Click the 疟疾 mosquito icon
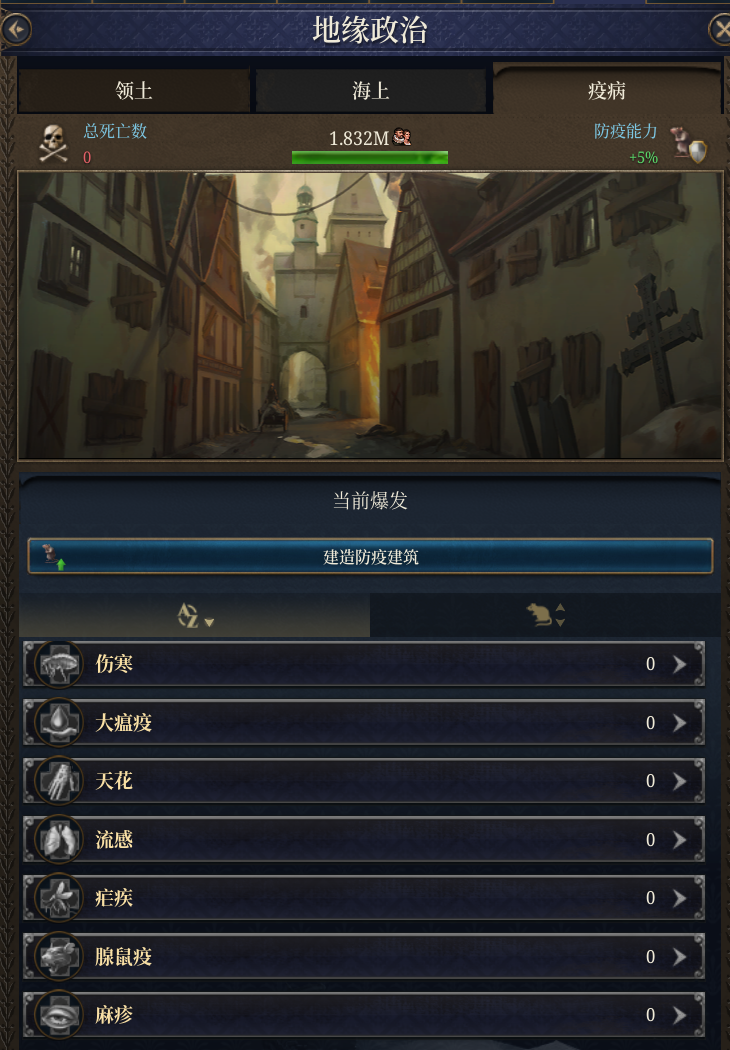Screen dimensions: 730x1050 [x=59, y=898]
